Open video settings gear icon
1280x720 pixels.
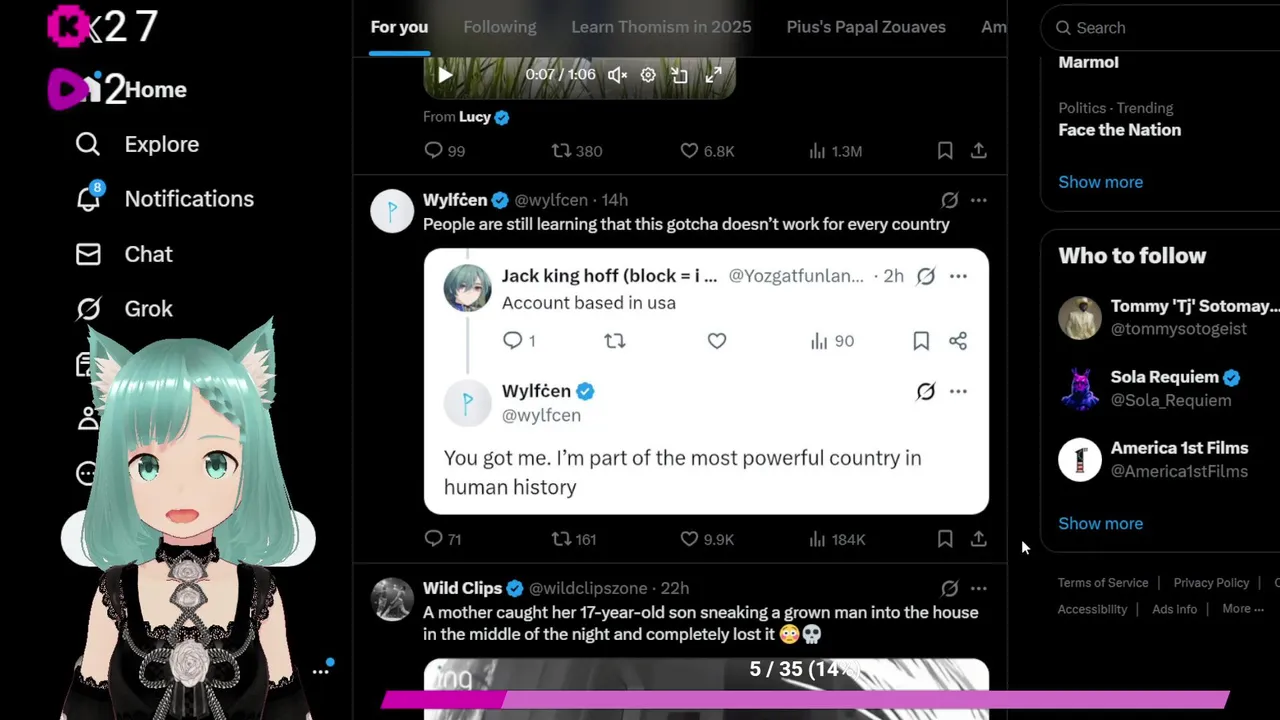[x=648, y=75]
